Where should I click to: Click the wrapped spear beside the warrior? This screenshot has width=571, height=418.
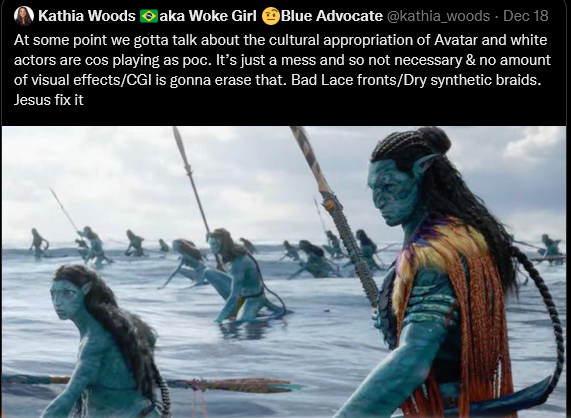(337, 218)
